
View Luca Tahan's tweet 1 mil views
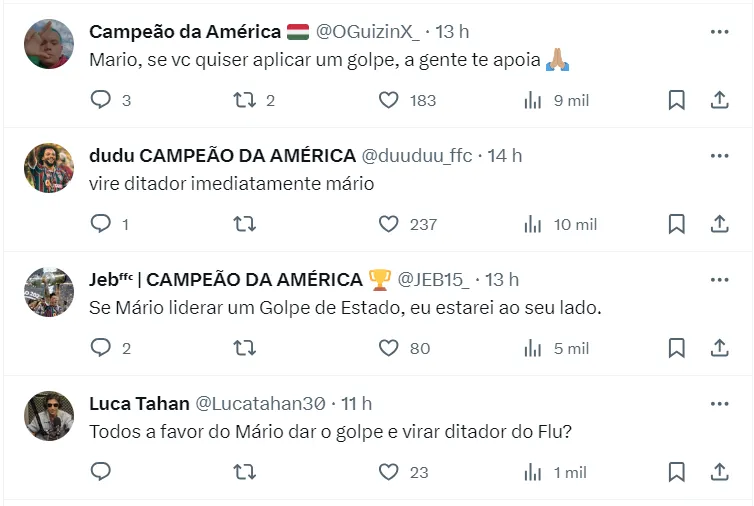556,472
